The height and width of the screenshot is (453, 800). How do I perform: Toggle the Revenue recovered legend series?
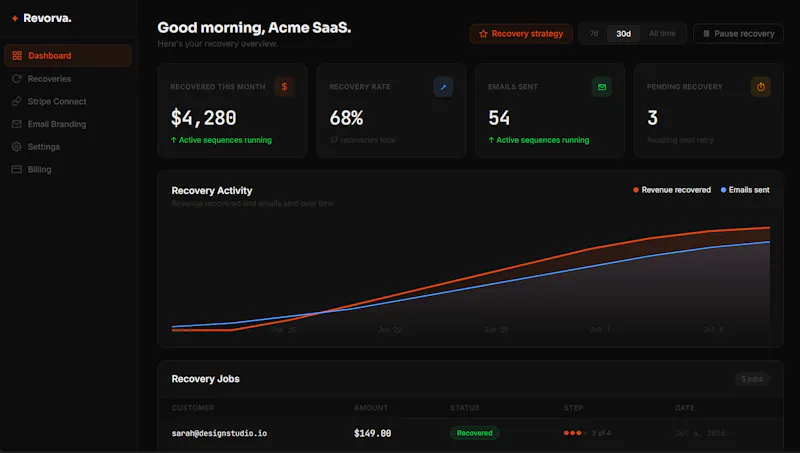click(x=672, y=190)
